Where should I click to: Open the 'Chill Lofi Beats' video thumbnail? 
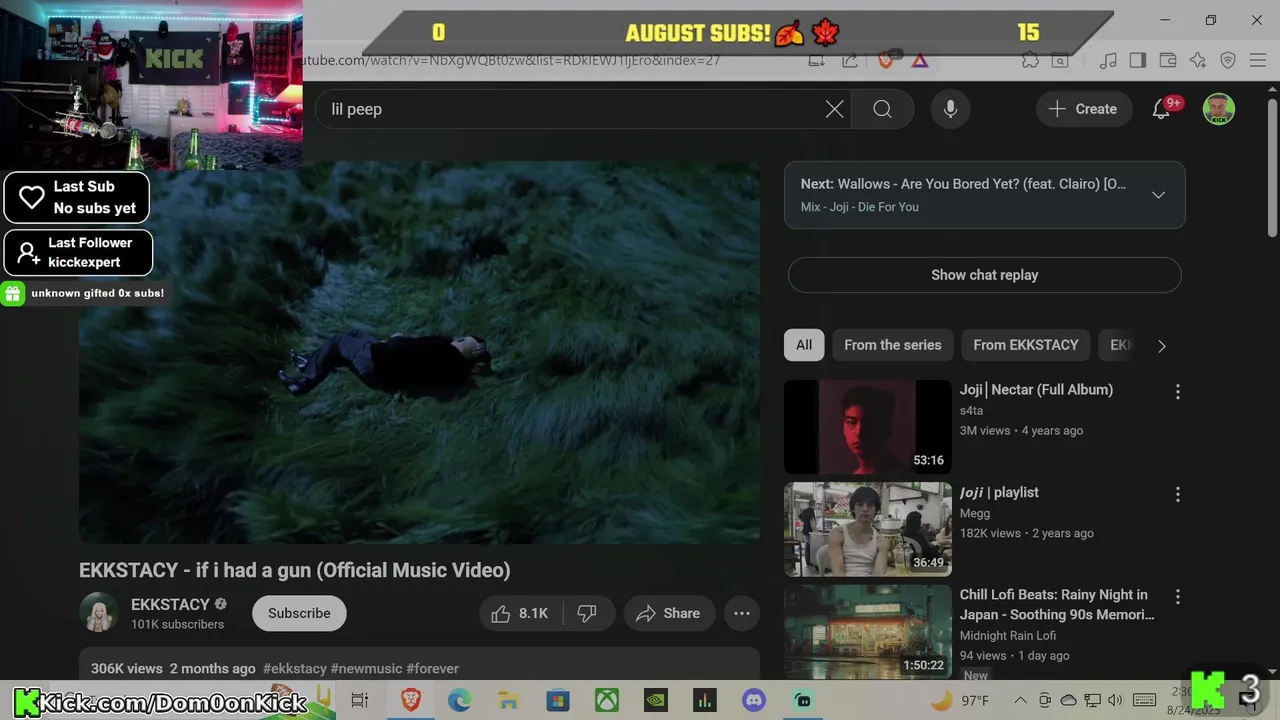coord(868,632)
